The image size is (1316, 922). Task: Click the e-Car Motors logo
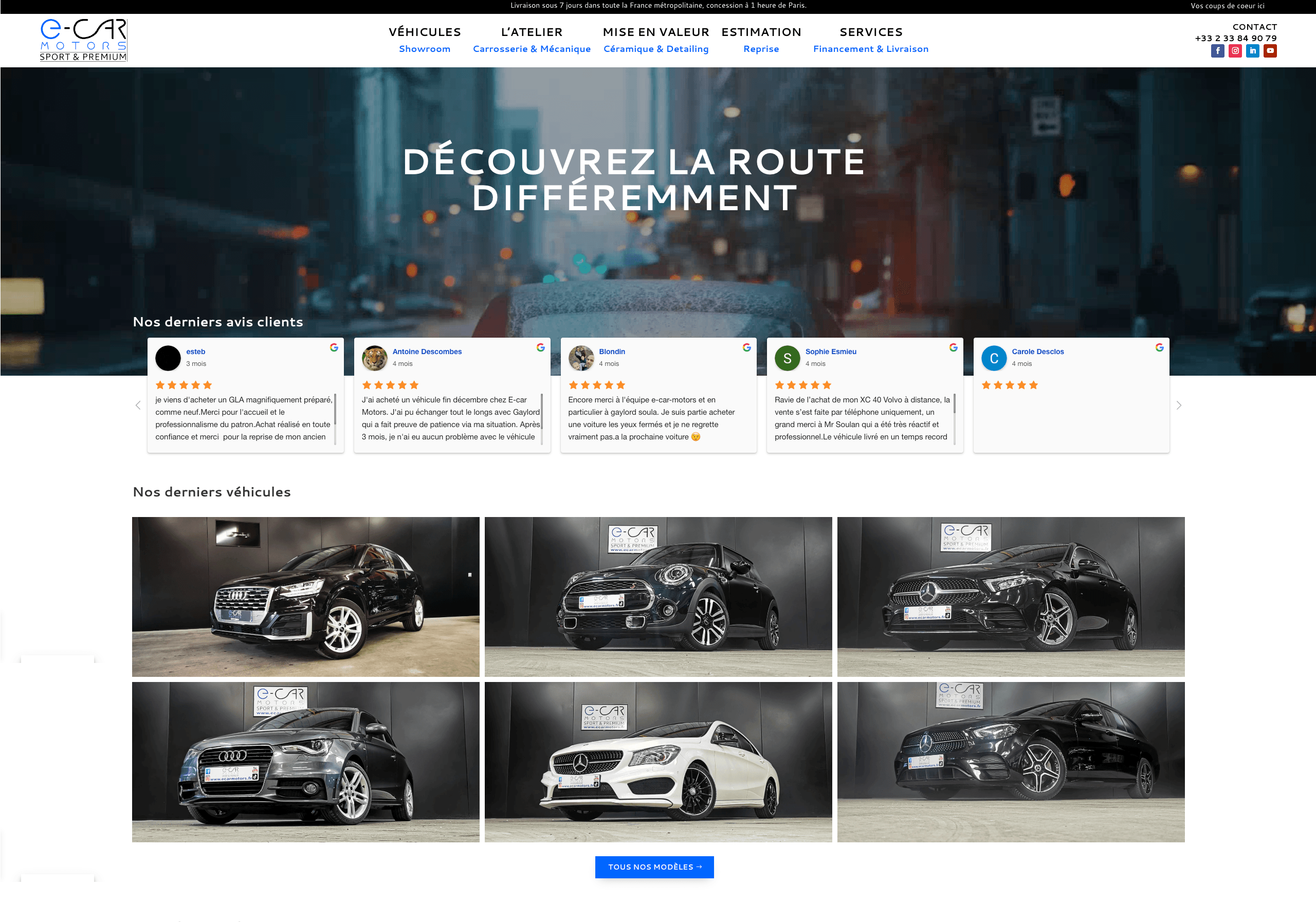84,39
